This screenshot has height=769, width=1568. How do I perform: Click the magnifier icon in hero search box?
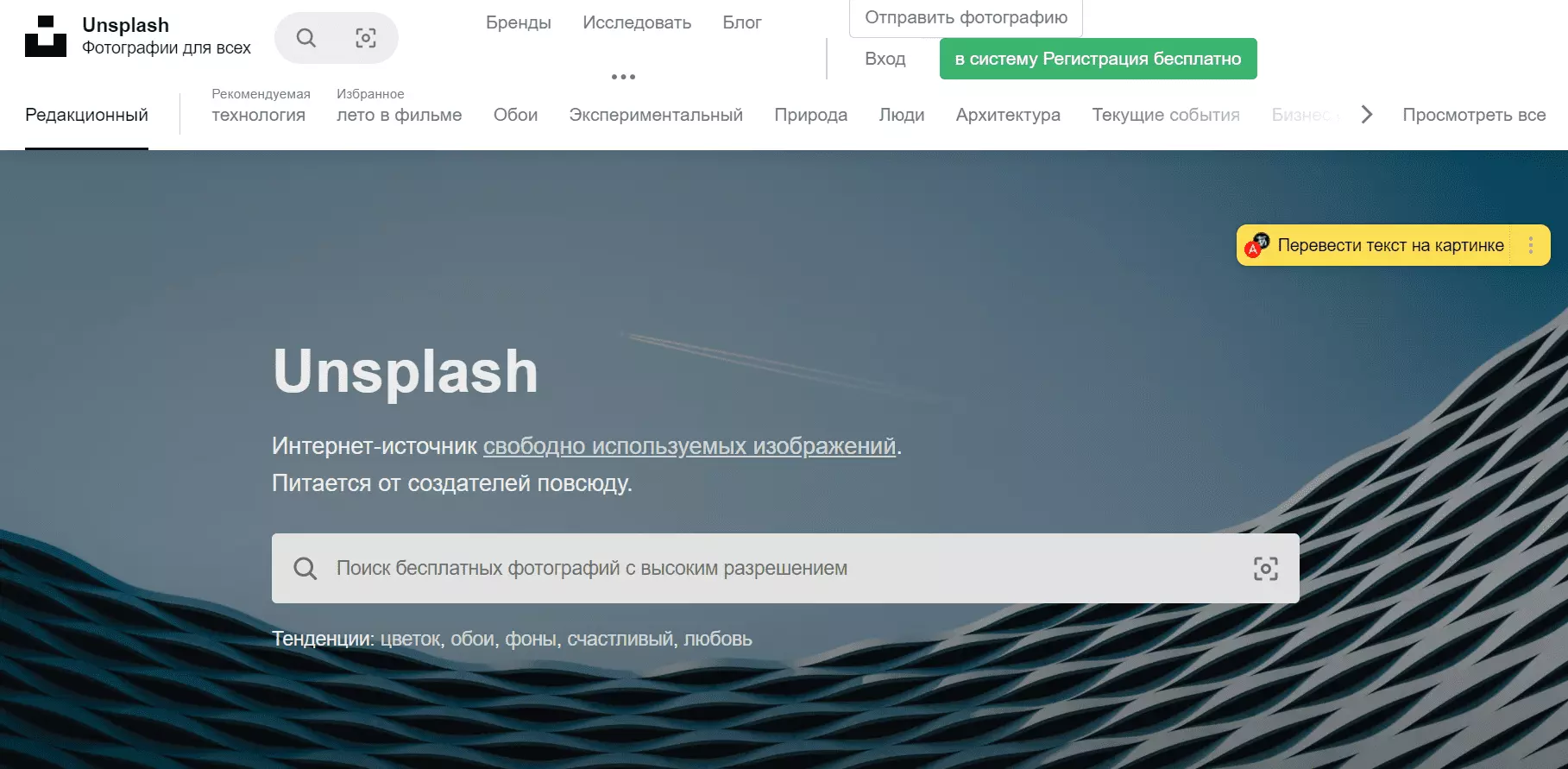(x=305, y=569)
